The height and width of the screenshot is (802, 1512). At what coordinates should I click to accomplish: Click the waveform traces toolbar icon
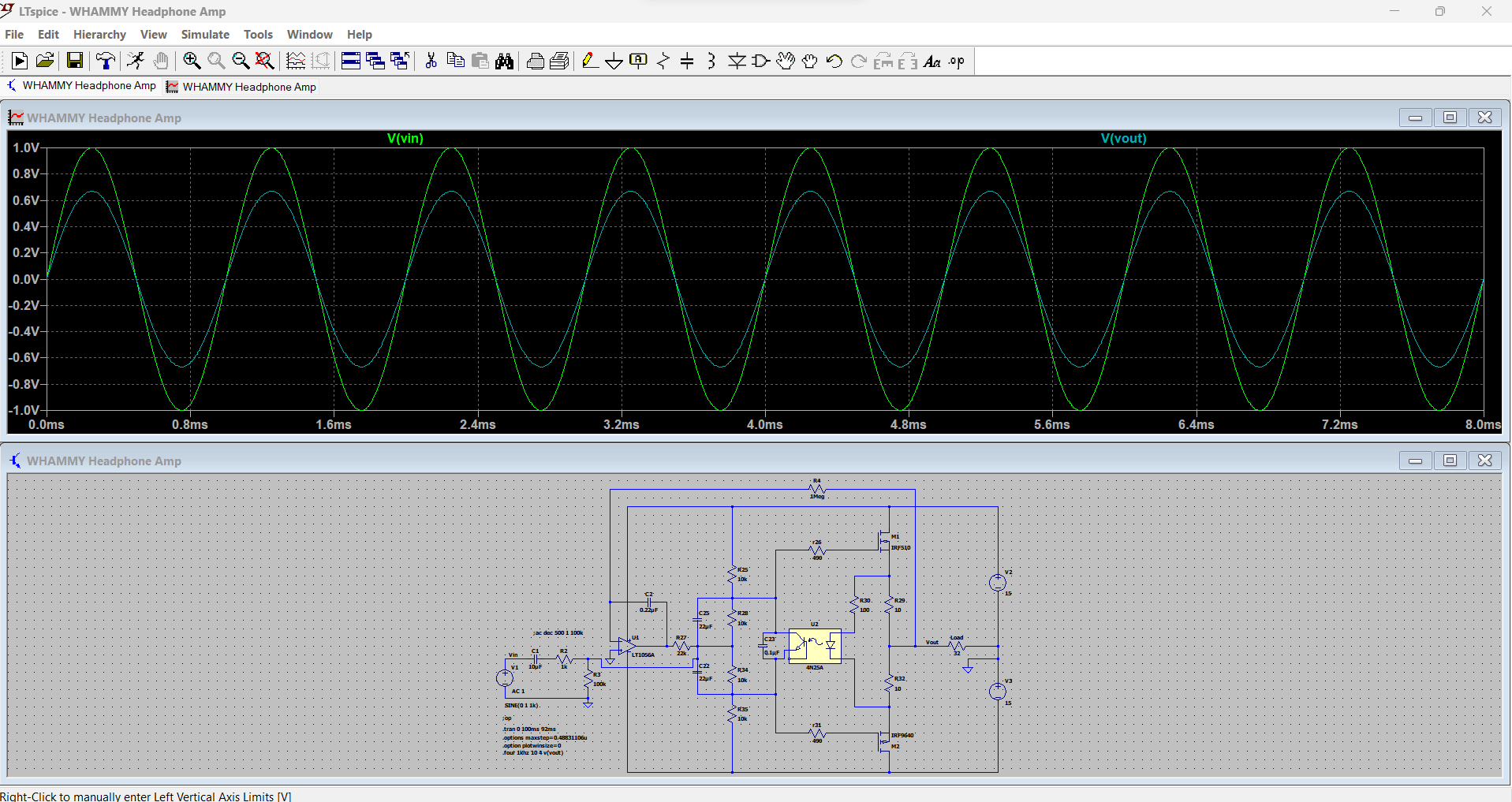[296, 61]
